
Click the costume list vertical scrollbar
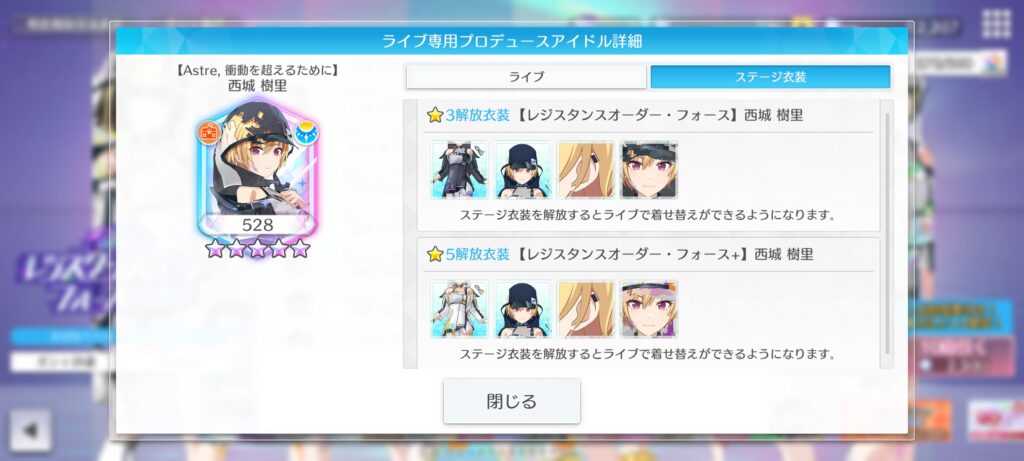[x=887, y=233]
